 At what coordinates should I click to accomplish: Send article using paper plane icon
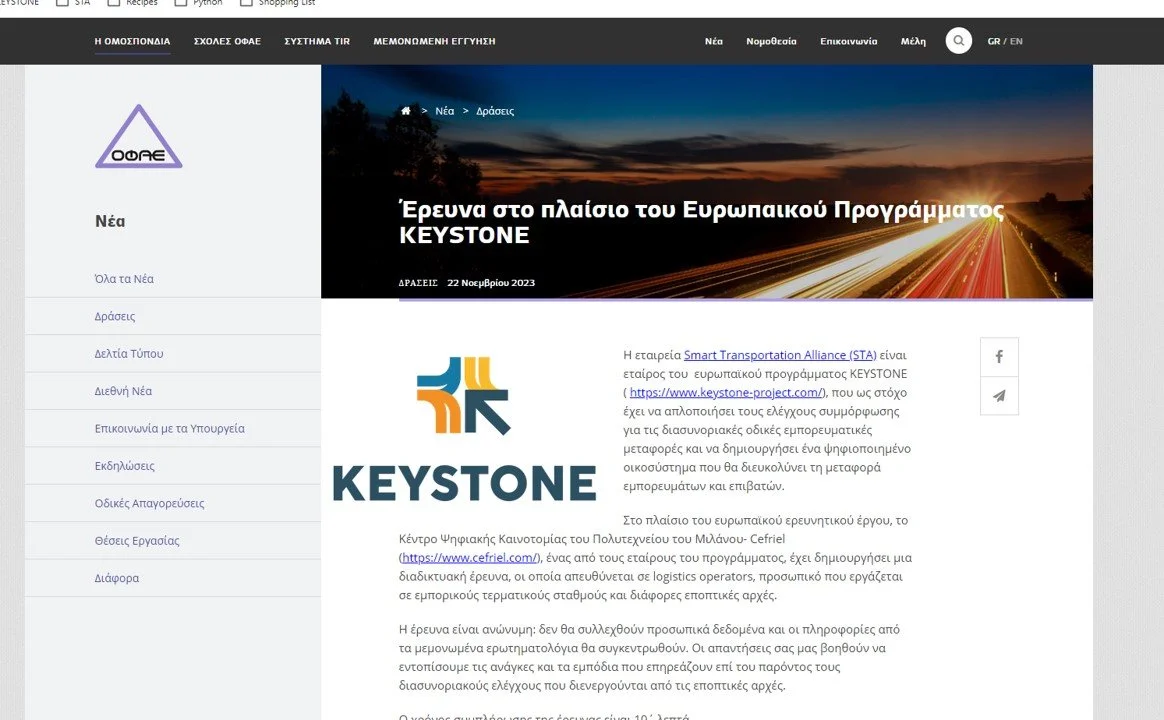click(999, 396)
